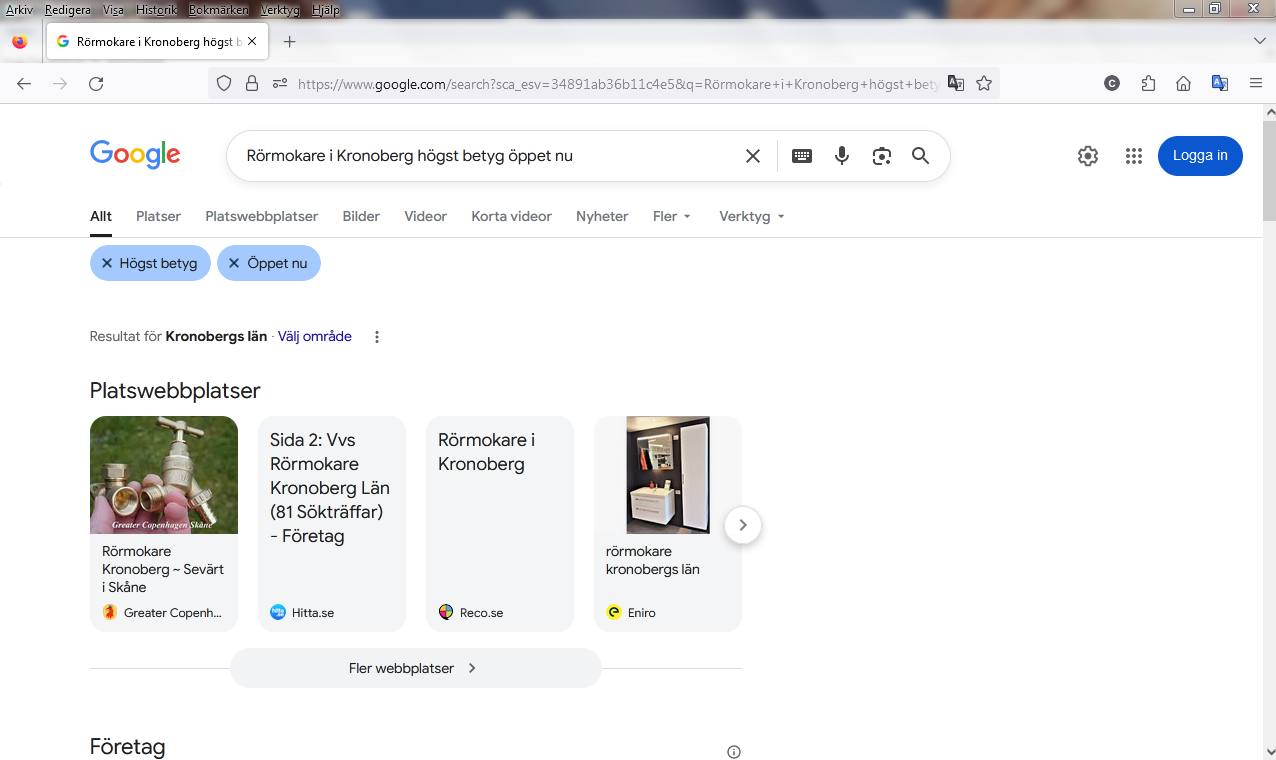The height and width of the screenshot is (760, 1276).
Task: Click the Logga in button
Action: pos(1199,156)
